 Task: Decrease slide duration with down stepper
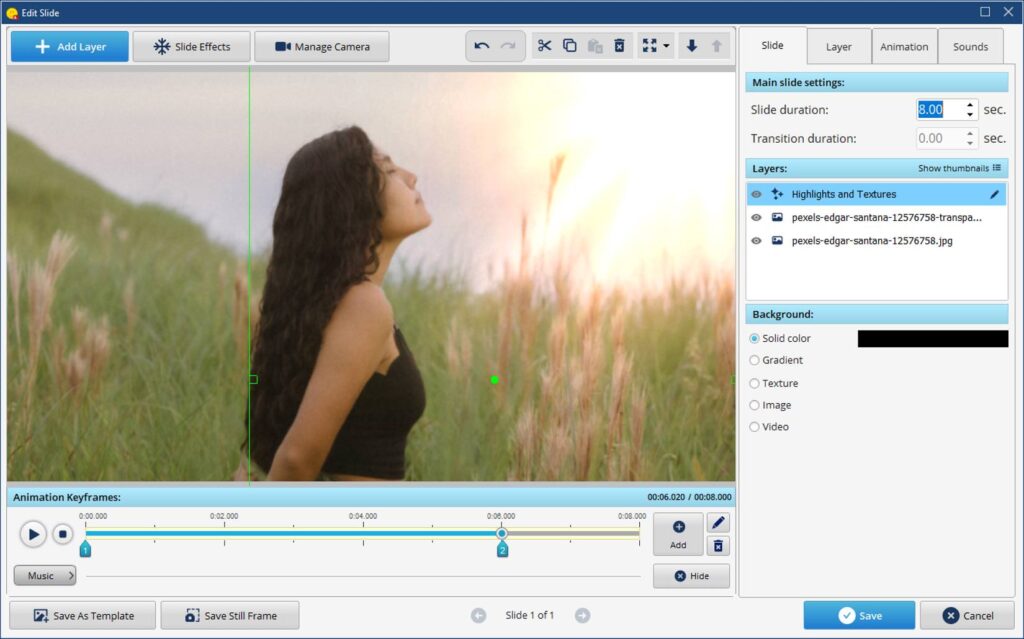970,115
